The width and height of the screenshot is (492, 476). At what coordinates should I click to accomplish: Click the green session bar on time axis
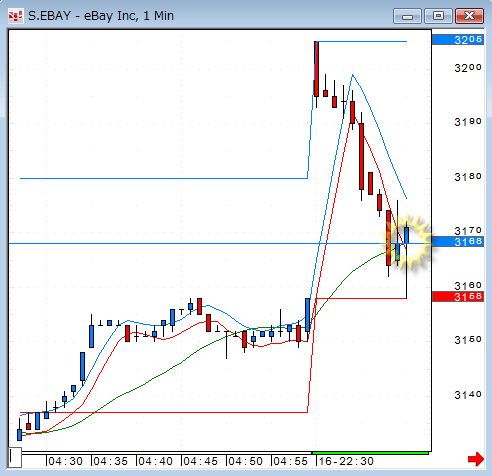point(370,453)
